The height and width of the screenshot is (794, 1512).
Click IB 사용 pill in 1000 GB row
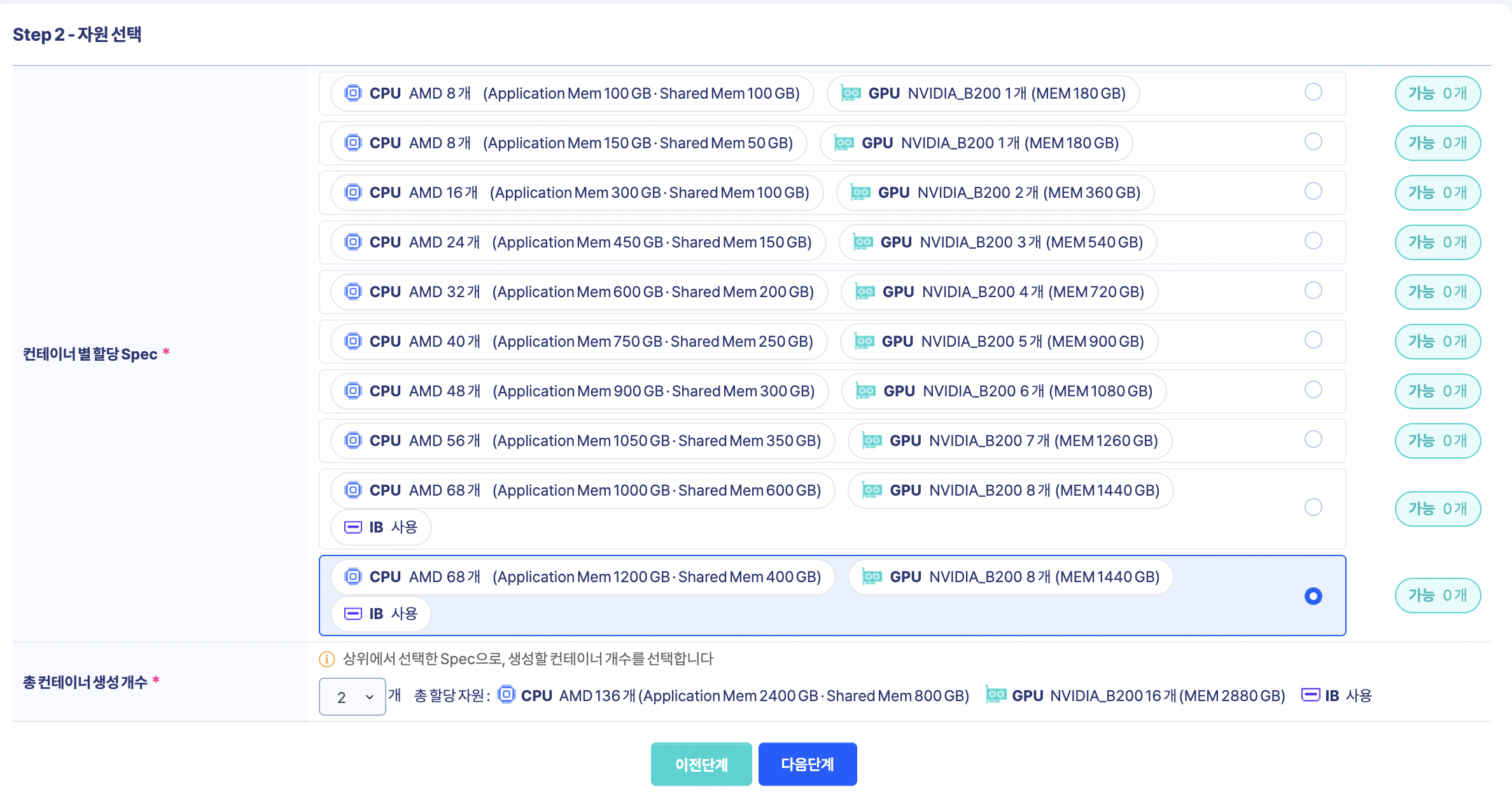click(381, 527)
